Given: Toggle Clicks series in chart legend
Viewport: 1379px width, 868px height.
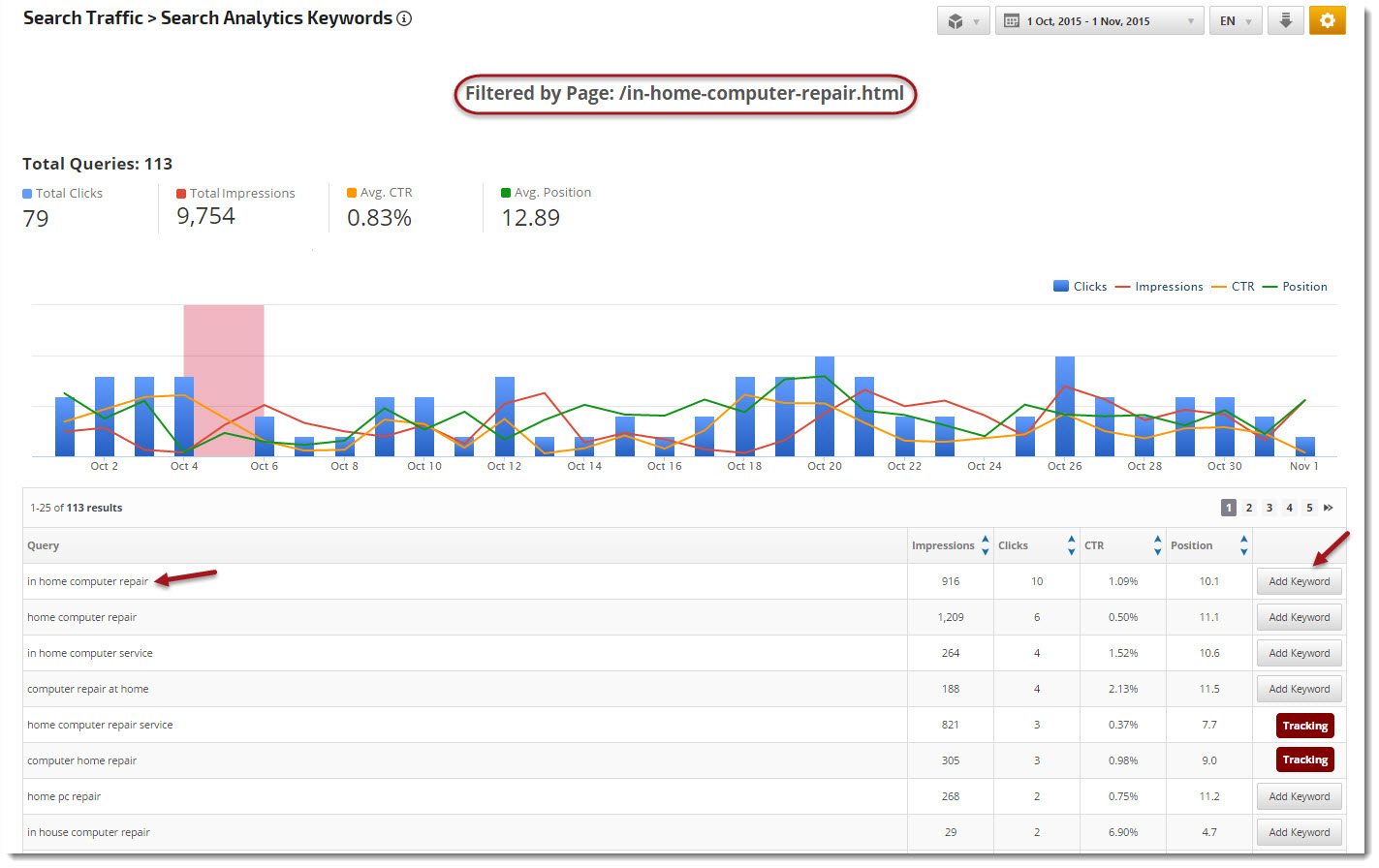Looking at the screenshot, I should (1080, 287).
